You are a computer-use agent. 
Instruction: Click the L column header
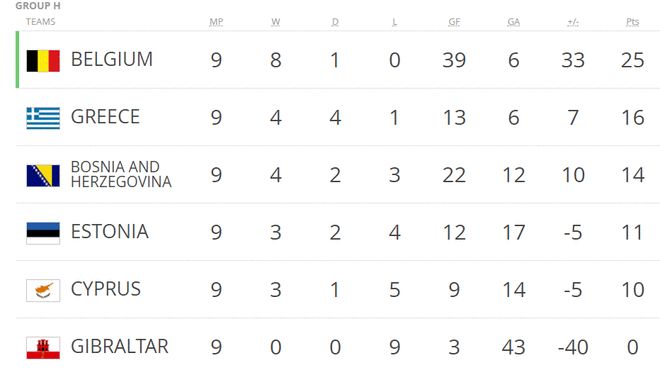(394, 22)
